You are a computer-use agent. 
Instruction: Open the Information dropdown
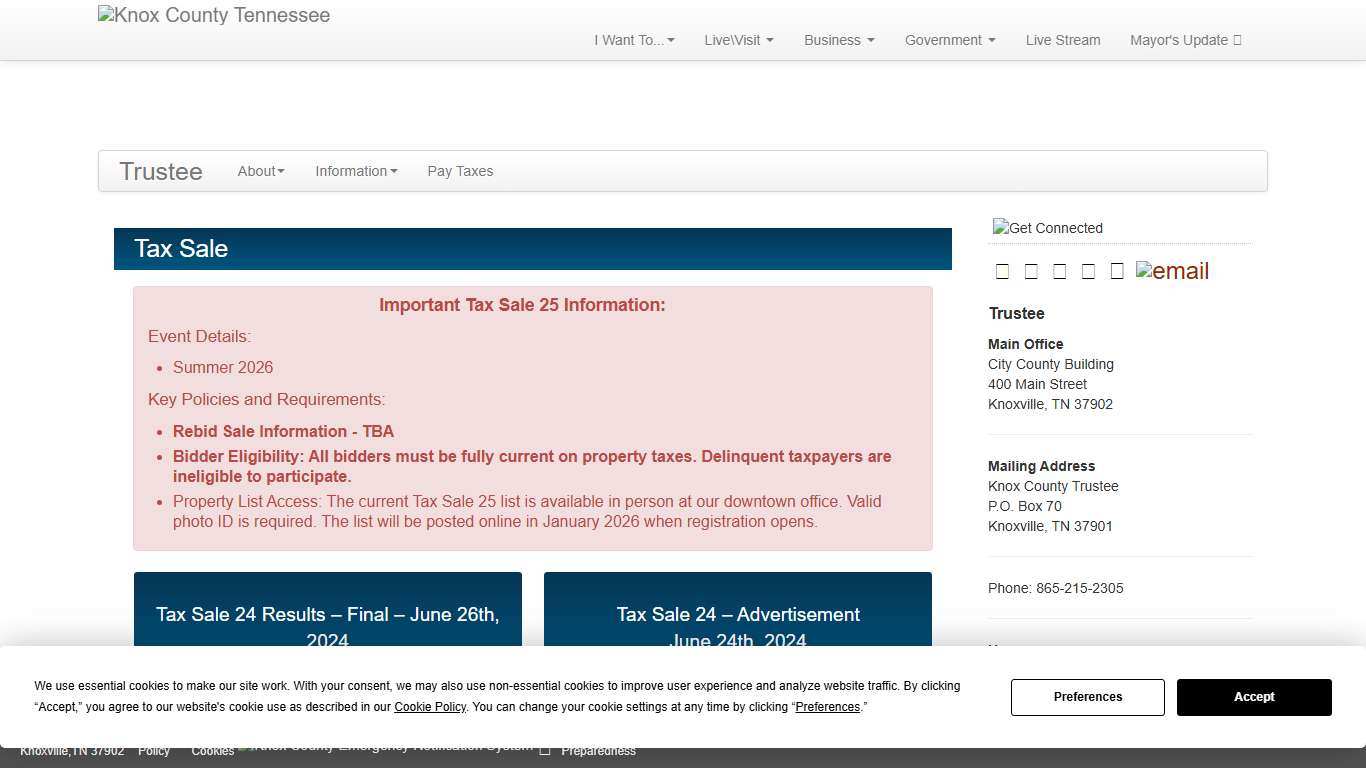coord(356,171)
